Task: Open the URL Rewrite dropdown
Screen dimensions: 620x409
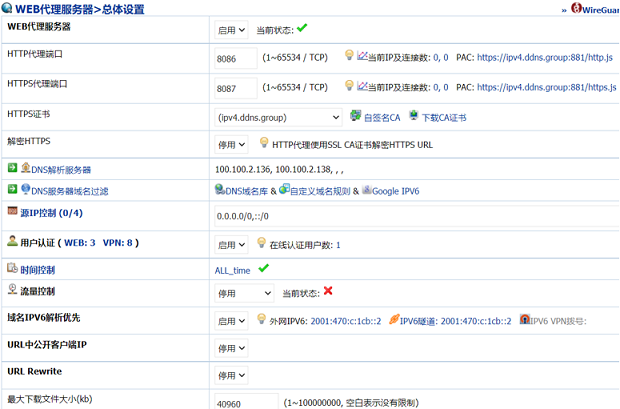Action: (x=231, y=375)
